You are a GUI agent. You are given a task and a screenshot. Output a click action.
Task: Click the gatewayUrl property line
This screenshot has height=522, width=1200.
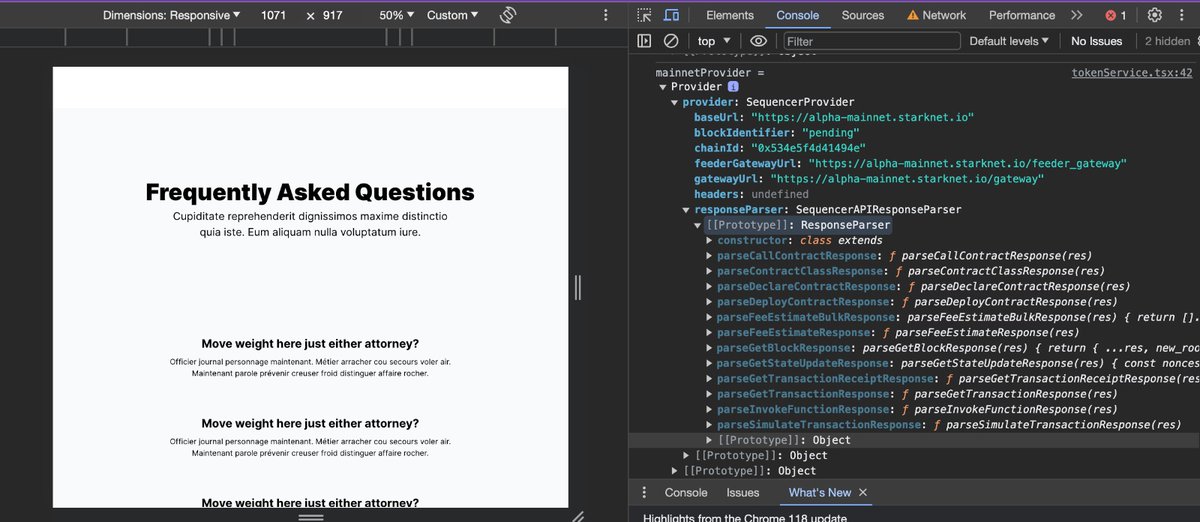(x=869, y=179)
